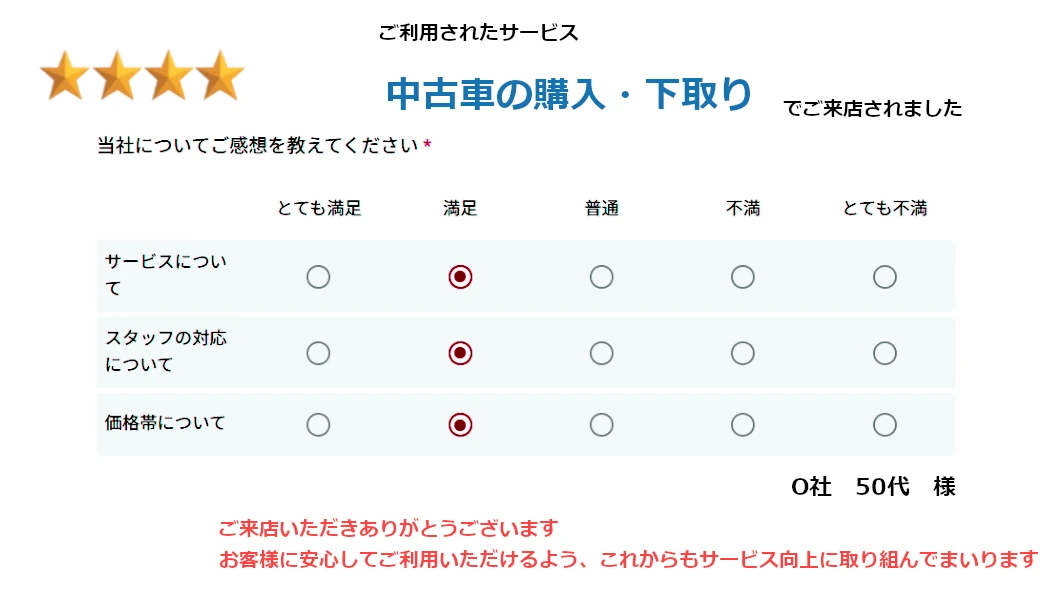Mark 不満 for スタッフの対応について
This screenshot has height=600, width=1056.
coord(742,353)
